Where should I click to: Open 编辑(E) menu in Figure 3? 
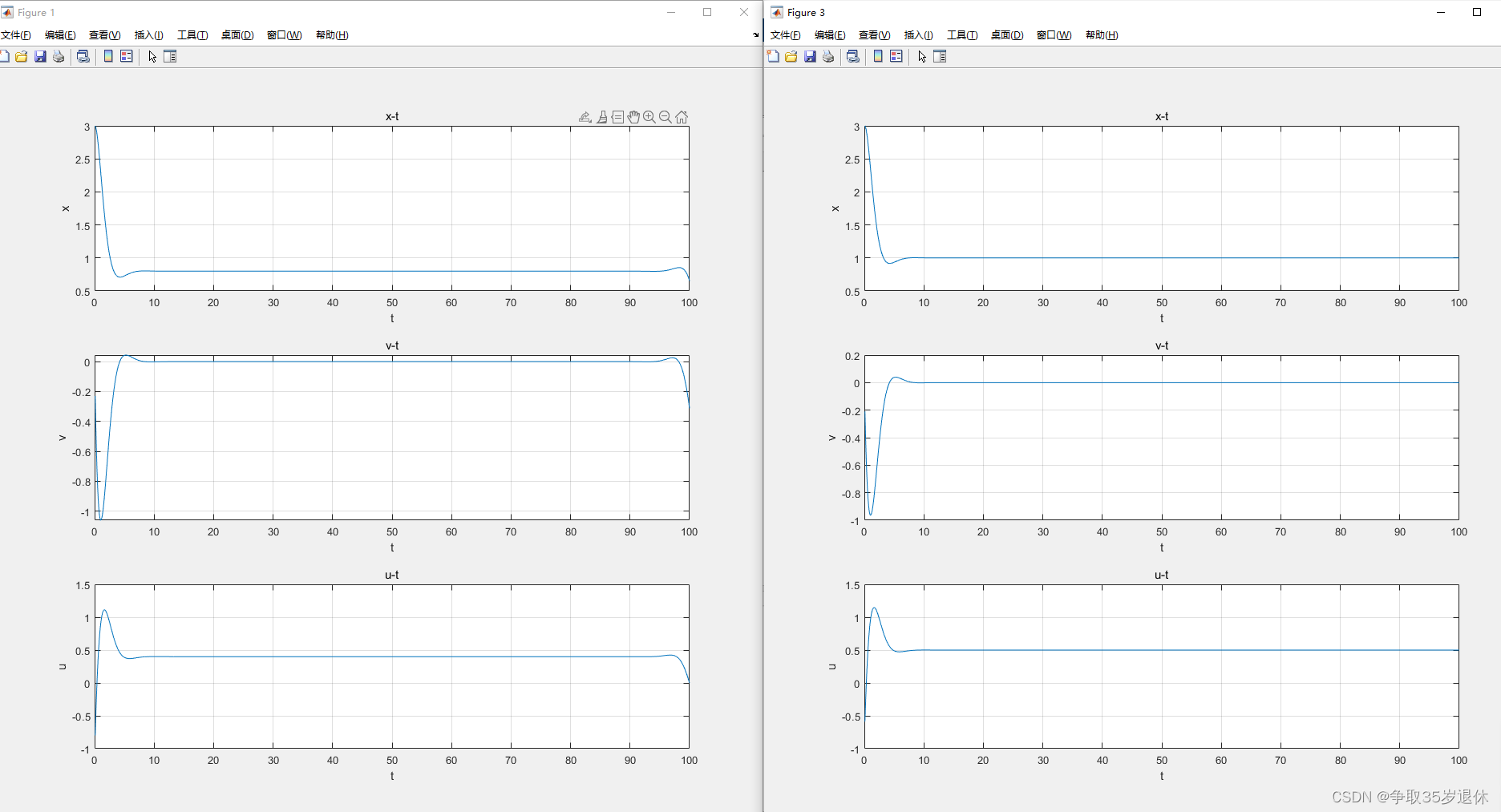[x=830, y=35]
